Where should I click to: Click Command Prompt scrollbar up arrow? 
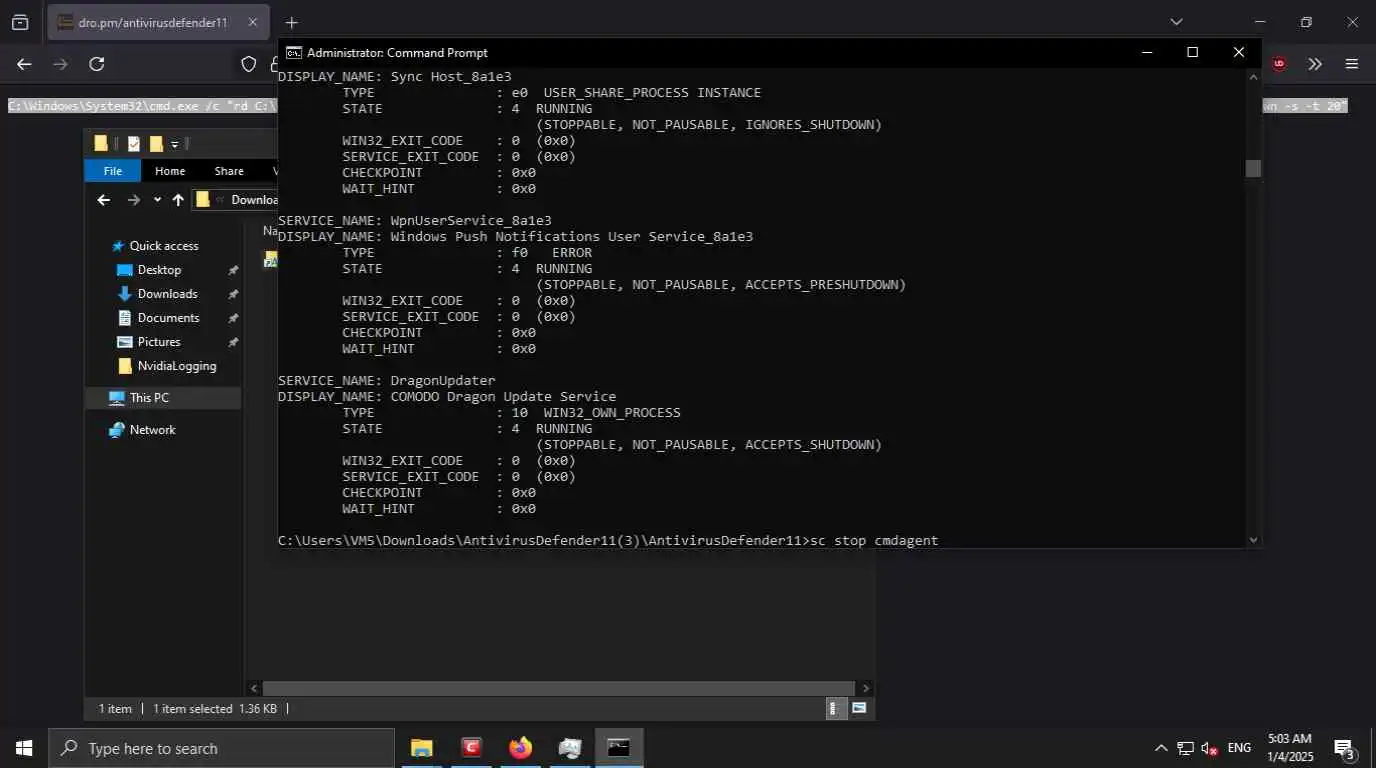(1254, 76)
